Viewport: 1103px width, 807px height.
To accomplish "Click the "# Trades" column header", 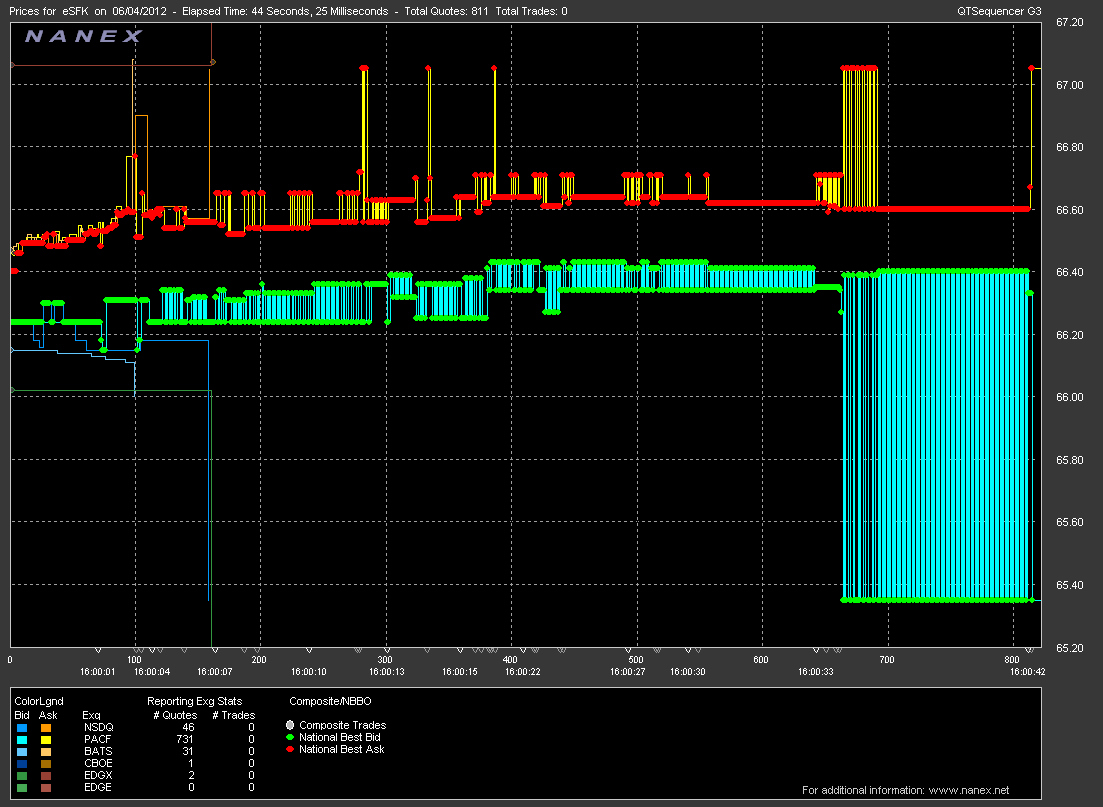I will click(234, 715).
